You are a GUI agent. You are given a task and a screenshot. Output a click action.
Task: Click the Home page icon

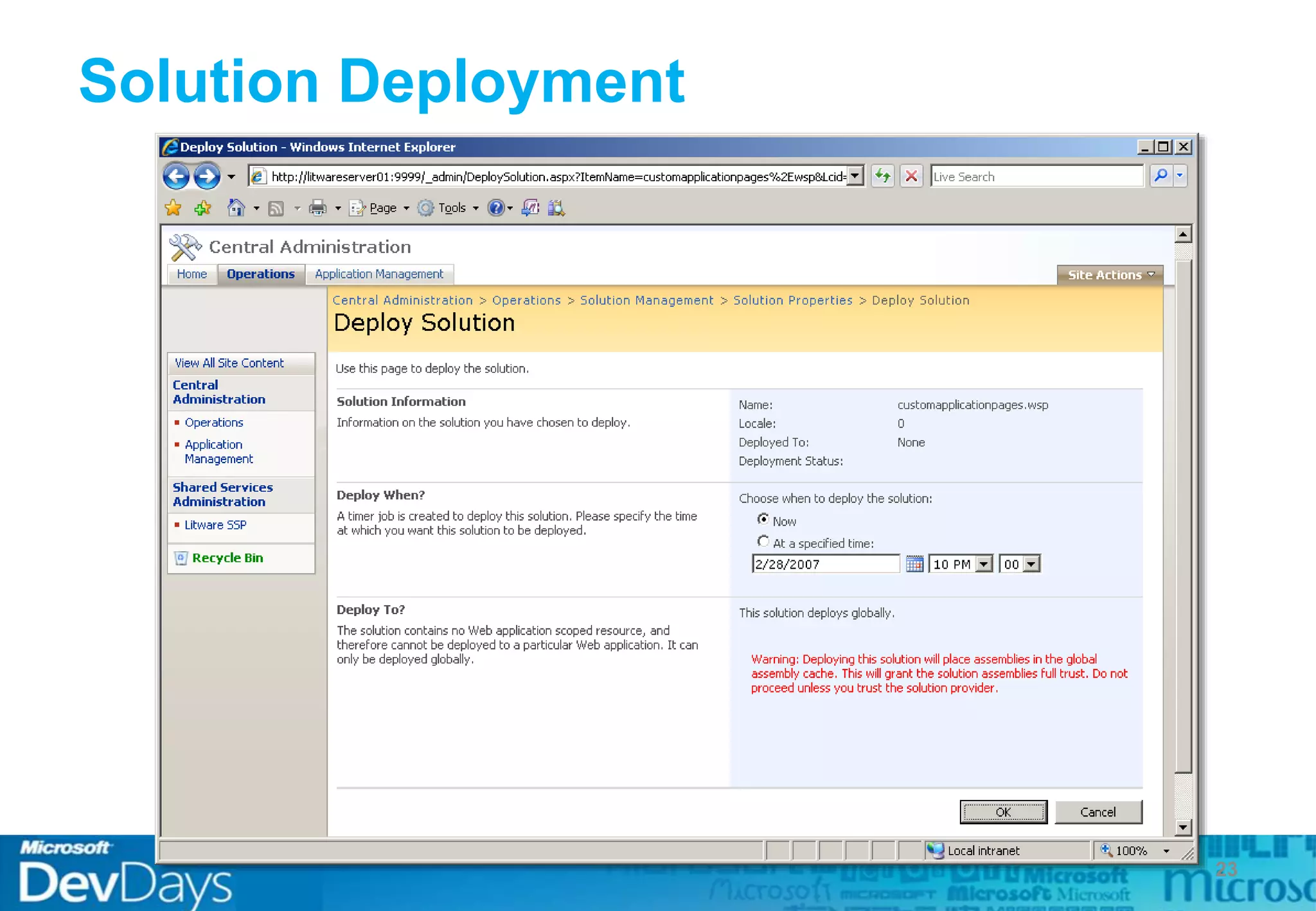[236, 208]
